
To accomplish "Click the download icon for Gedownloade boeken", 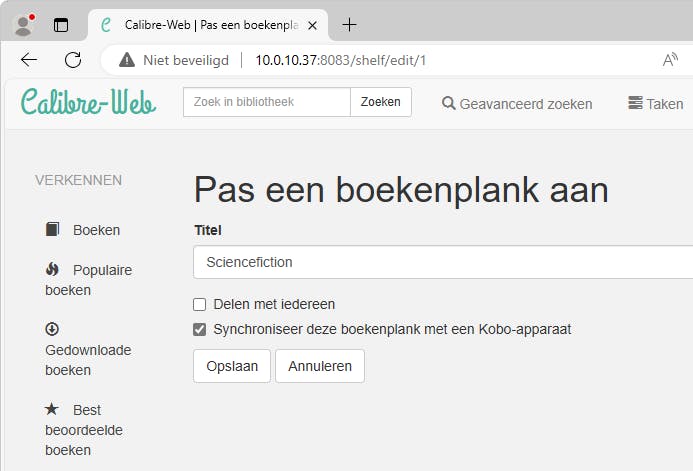I will 52,329.
